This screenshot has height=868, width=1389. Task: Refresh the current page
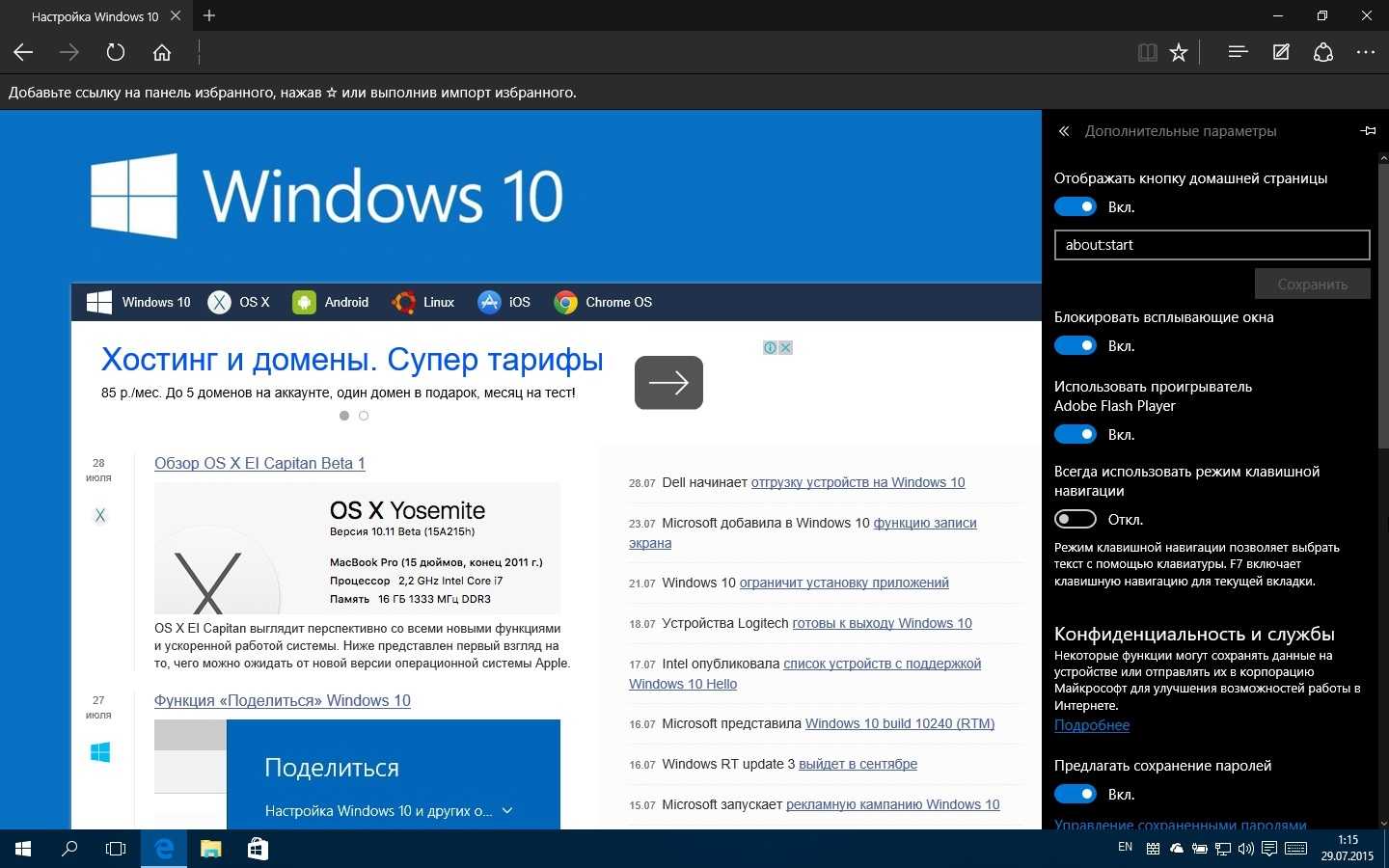pyautogui.click(x=116, y=52)
